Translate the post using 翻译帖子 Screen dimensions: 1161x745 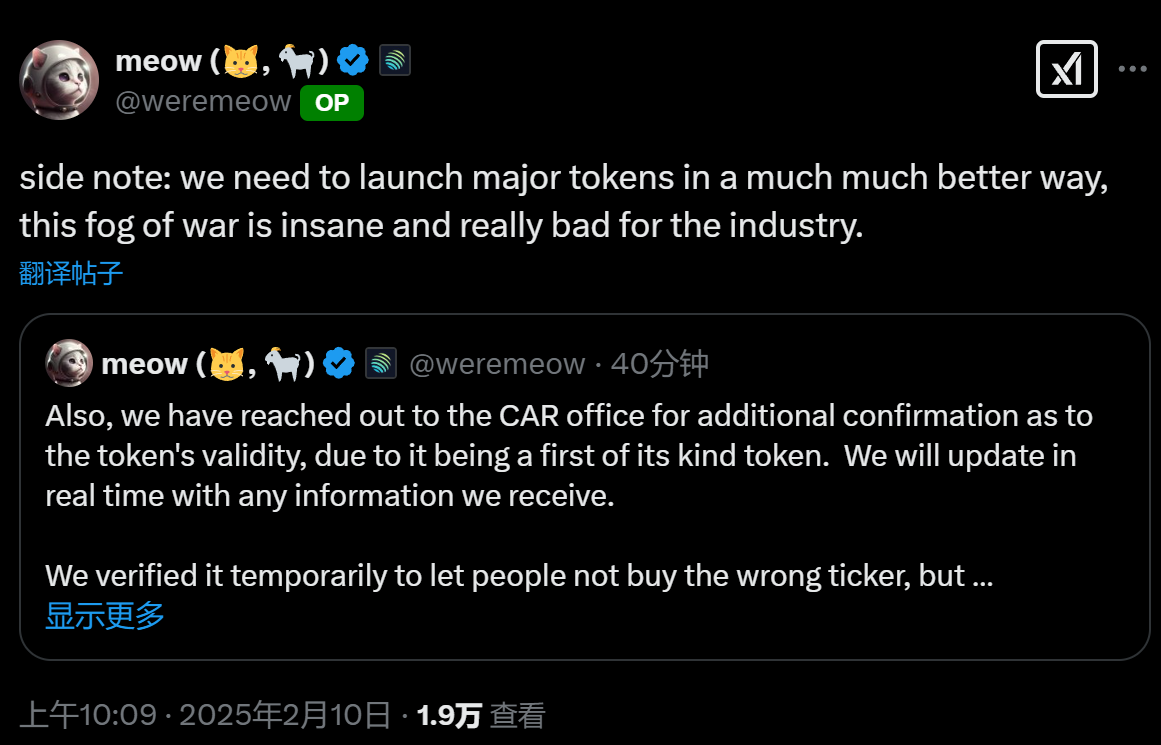click(x=68, y=272)
